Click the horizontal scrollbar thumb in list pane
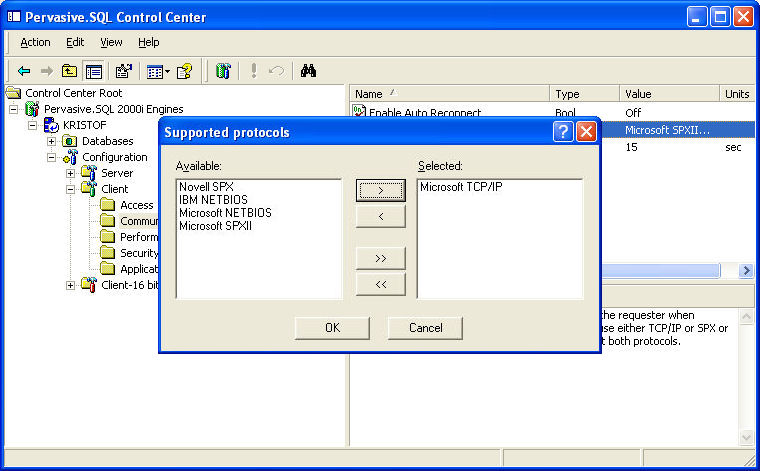The width and height of the screenshot is (760, 471). point(660,270)
